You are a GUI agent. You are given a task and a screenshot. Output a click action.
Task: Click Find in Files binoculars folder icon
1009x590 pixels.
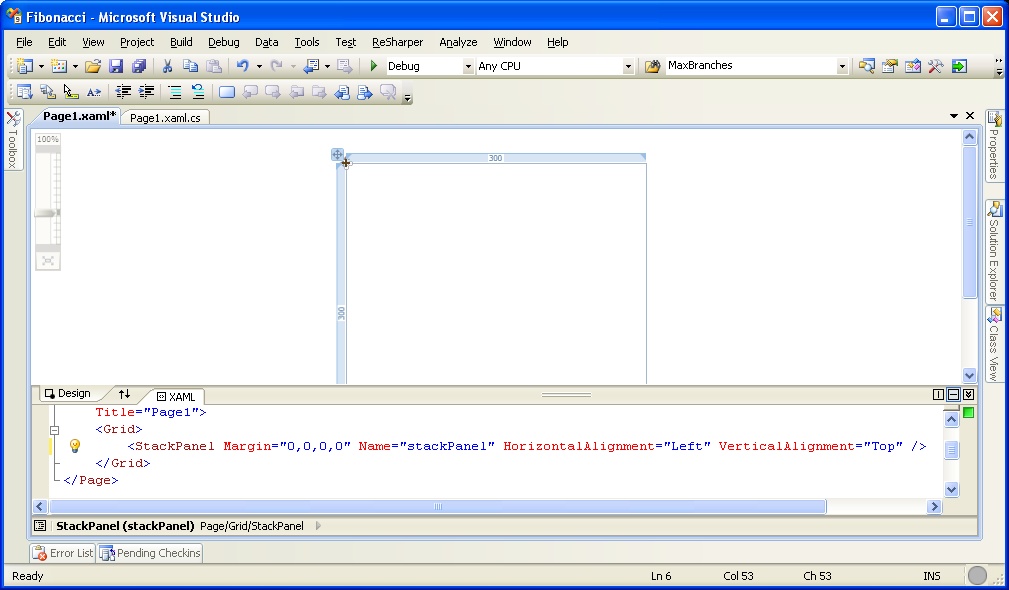(x=653, y=66)
